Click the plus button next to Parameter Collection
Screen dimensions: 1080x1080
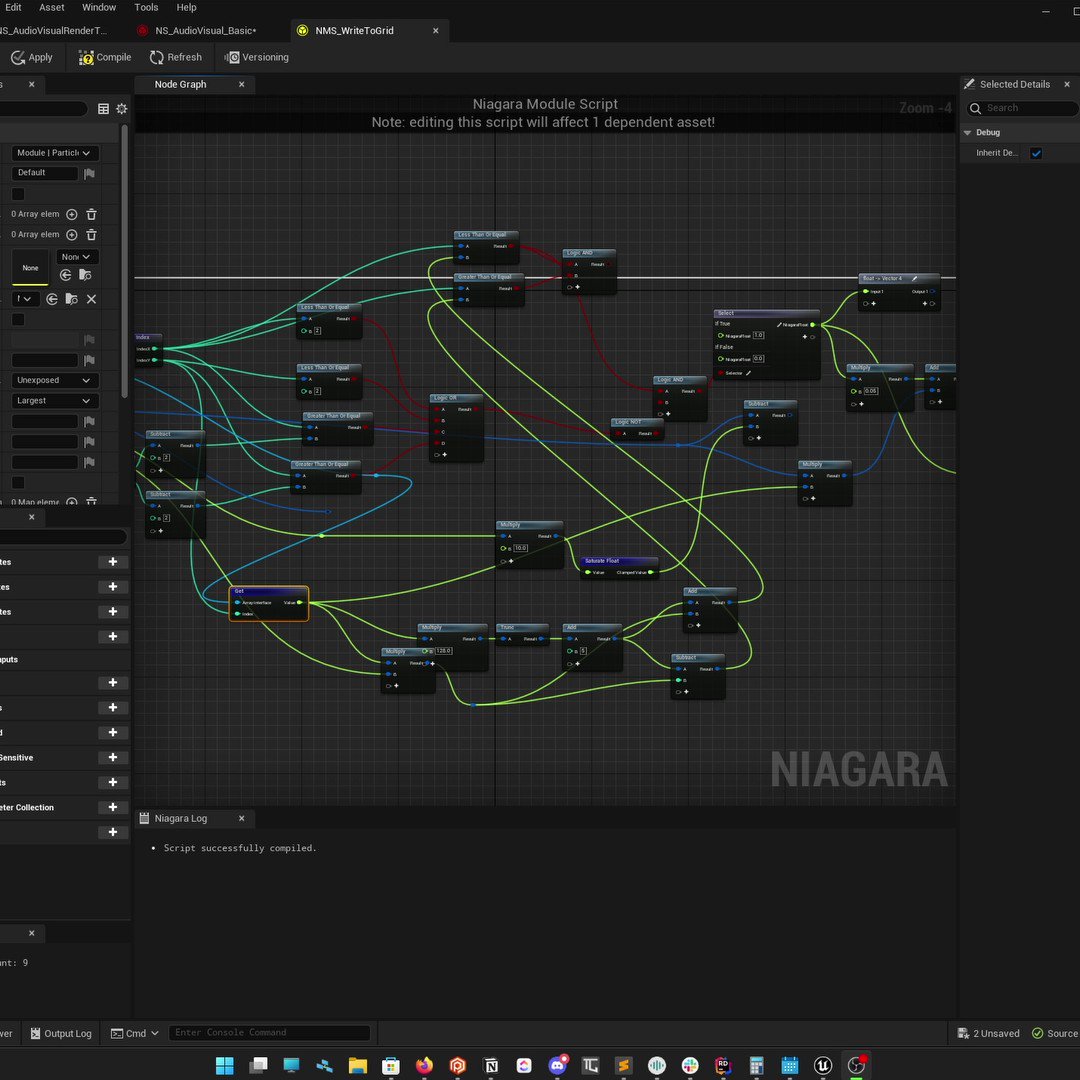113,807
